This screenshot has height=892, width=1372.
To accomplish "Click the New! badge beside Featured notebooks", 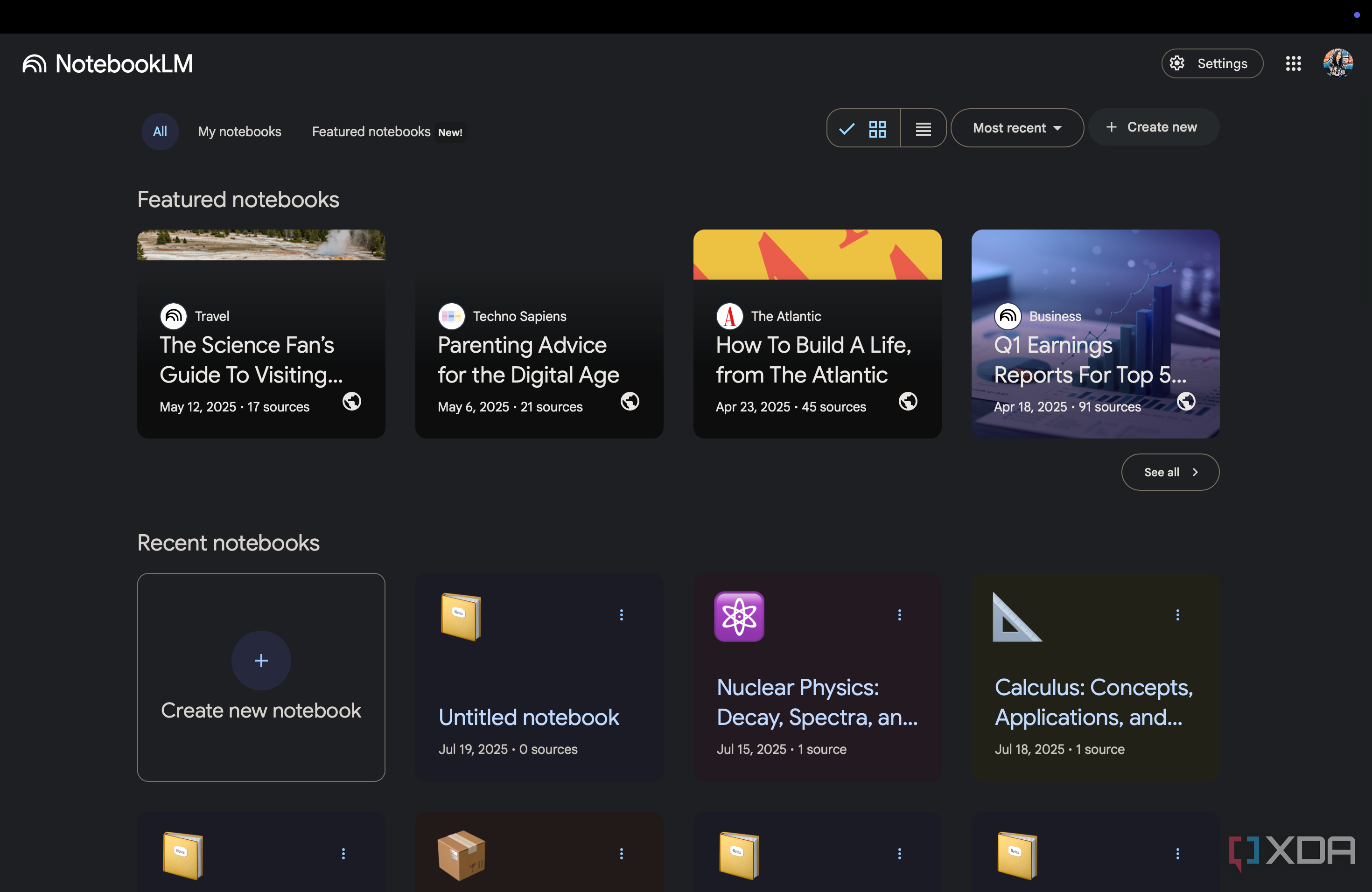I will 450,132.
